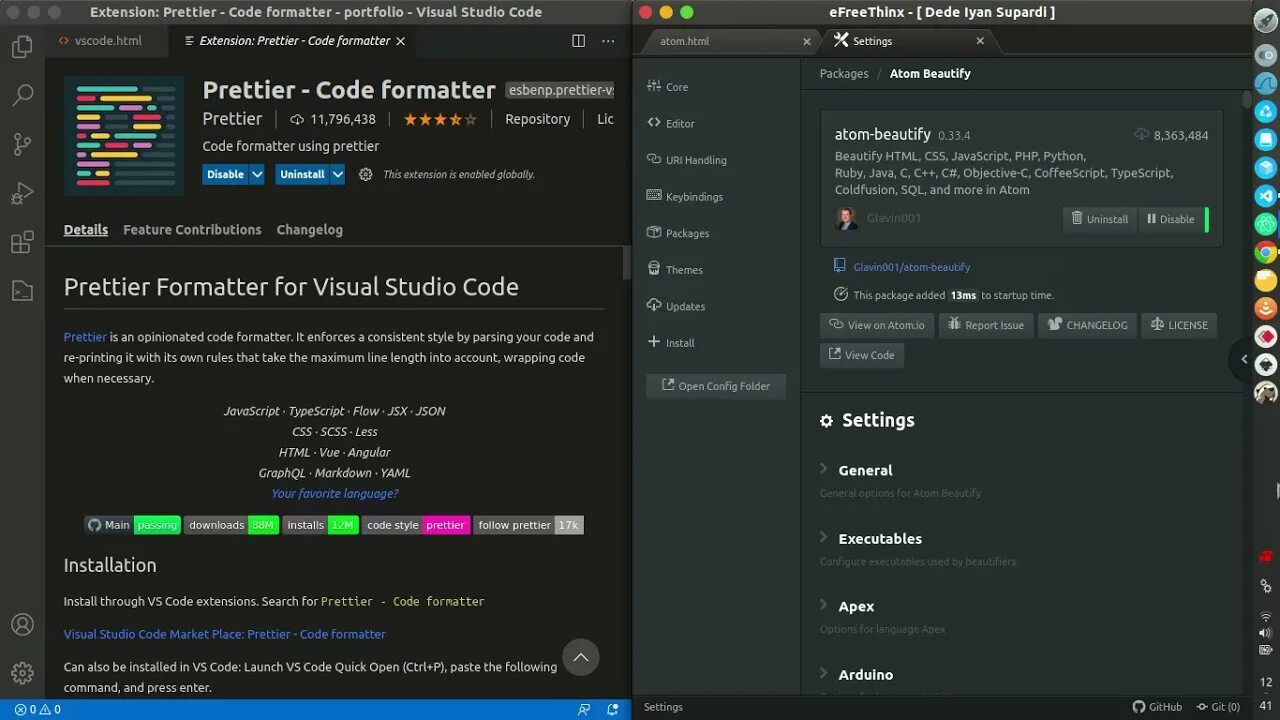Click the star rating of Prettier extension

pos(440,119)
